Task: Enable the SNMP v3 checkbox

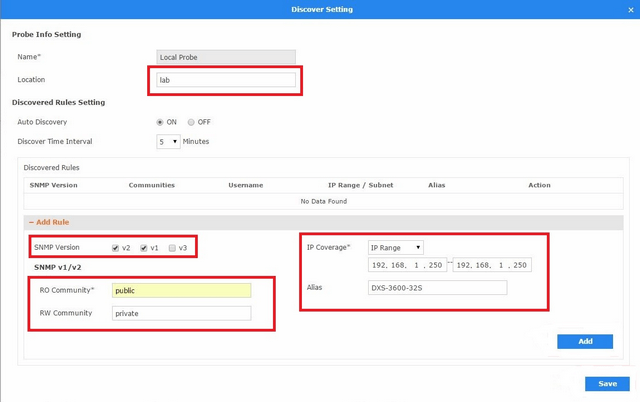Action: [x=173, y=248]
